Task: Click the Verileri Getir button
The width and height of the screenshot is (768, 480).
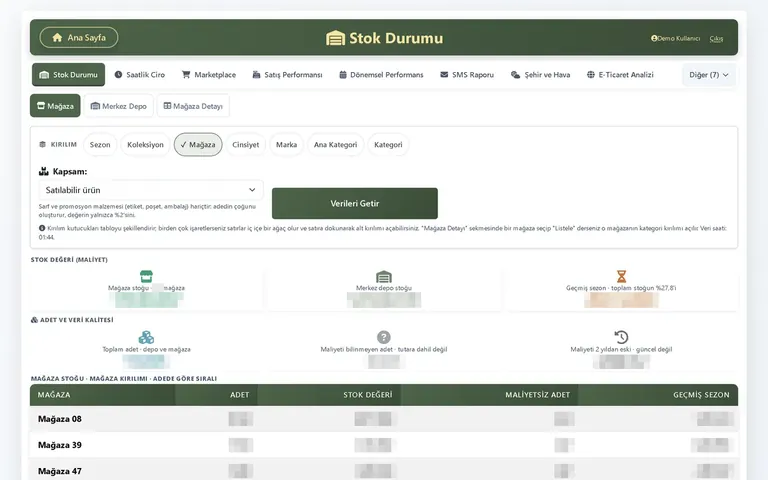Action: coord(355,203)
